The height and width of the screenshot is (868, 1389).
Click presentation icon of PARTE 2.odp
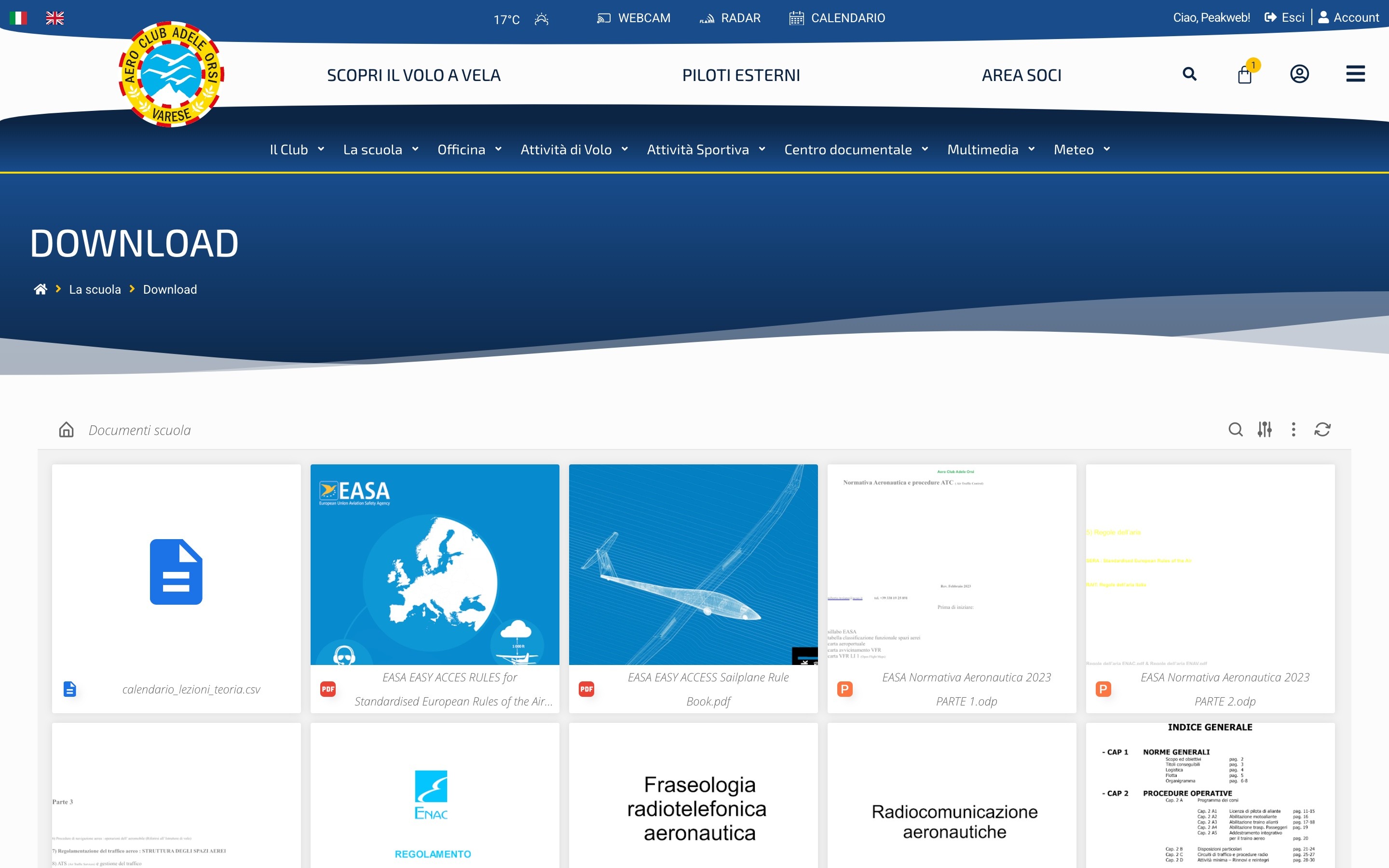pyautogui.click(x=1103, y=689)
